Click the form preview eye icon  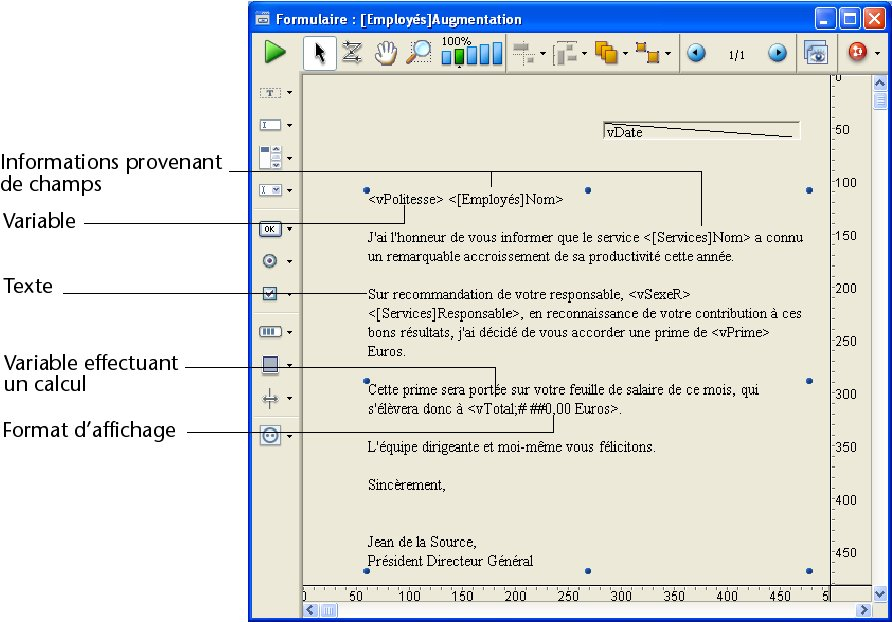coord(816,53)
